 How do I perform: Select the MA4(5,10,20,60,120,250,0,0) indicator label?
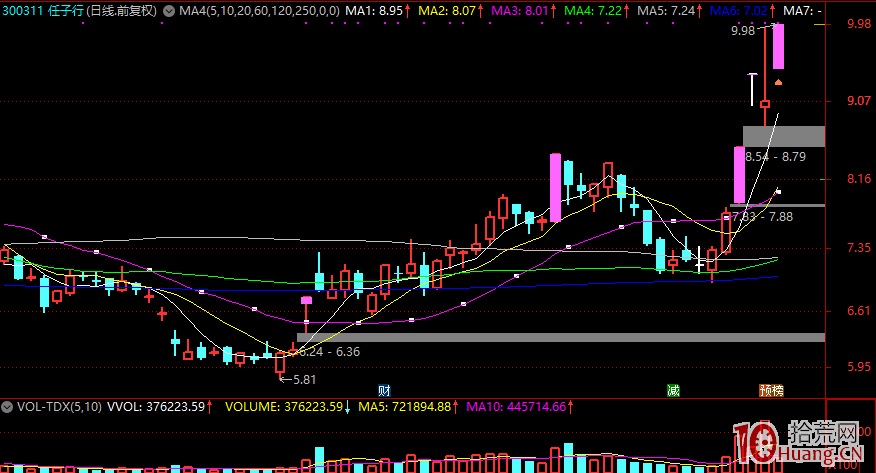coord(259,11)
